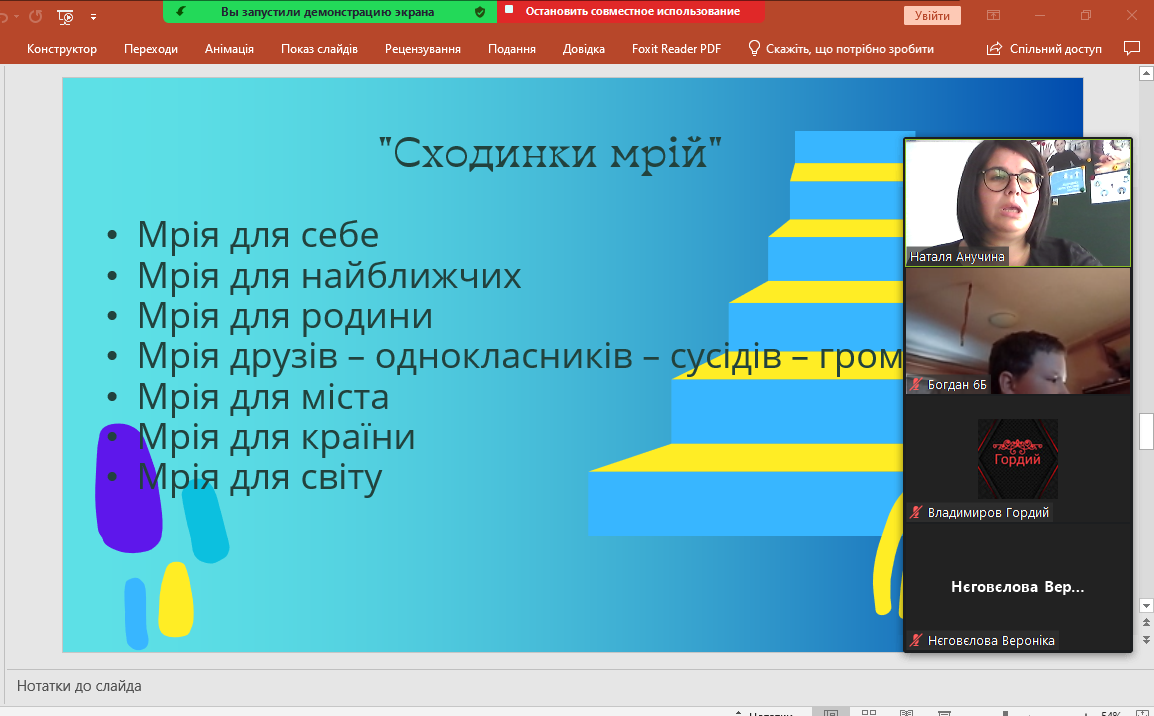Go to next slide using double-down arrow
The width and height of the screenshot is (1154, 716).
click(1146, 640)
